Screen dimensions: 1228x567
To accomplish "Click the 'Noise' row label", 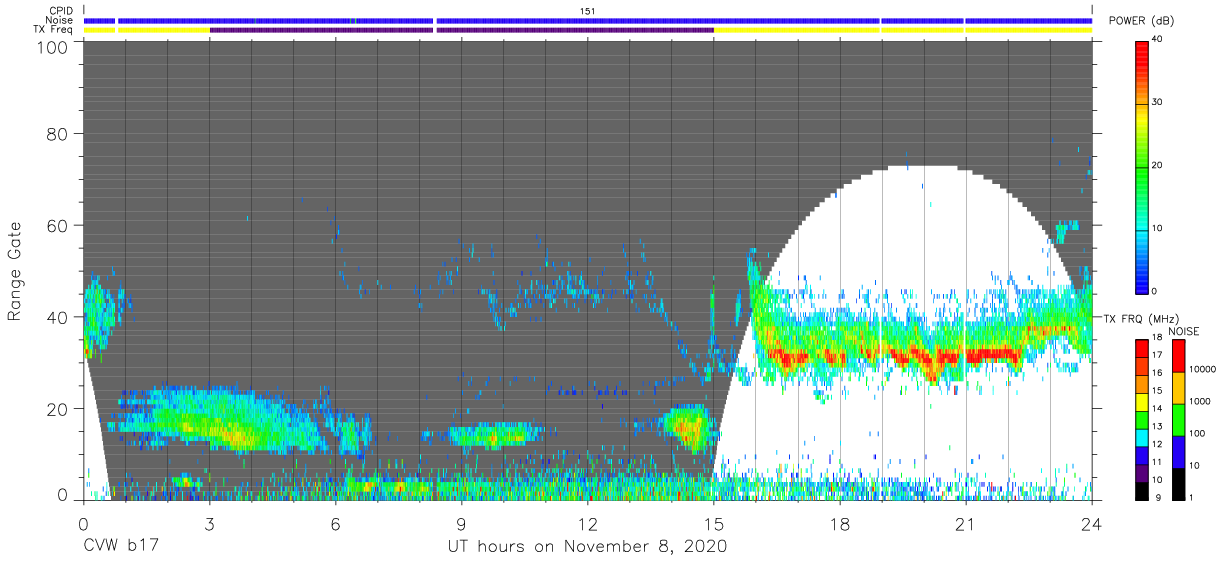I will click(59, 20).
